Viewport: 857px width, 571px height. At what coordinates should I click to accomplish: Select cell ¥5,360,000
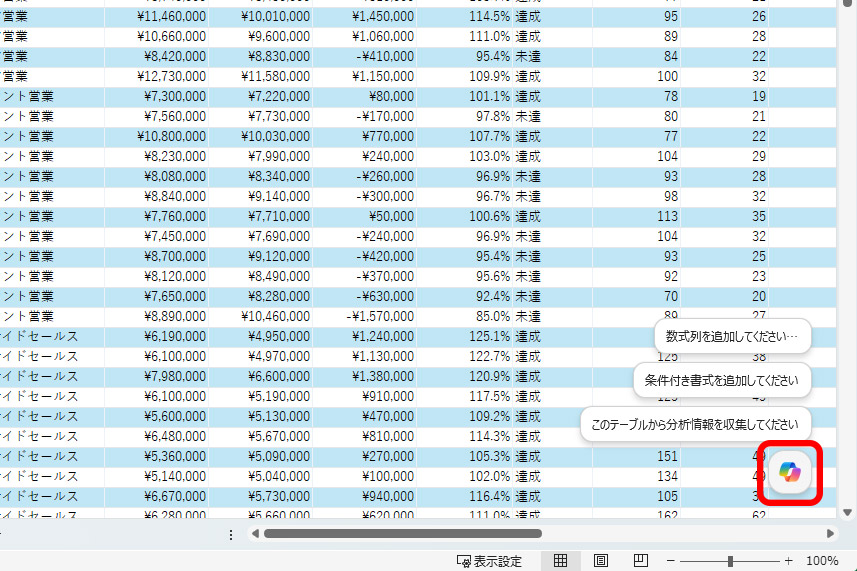[157, 456]
